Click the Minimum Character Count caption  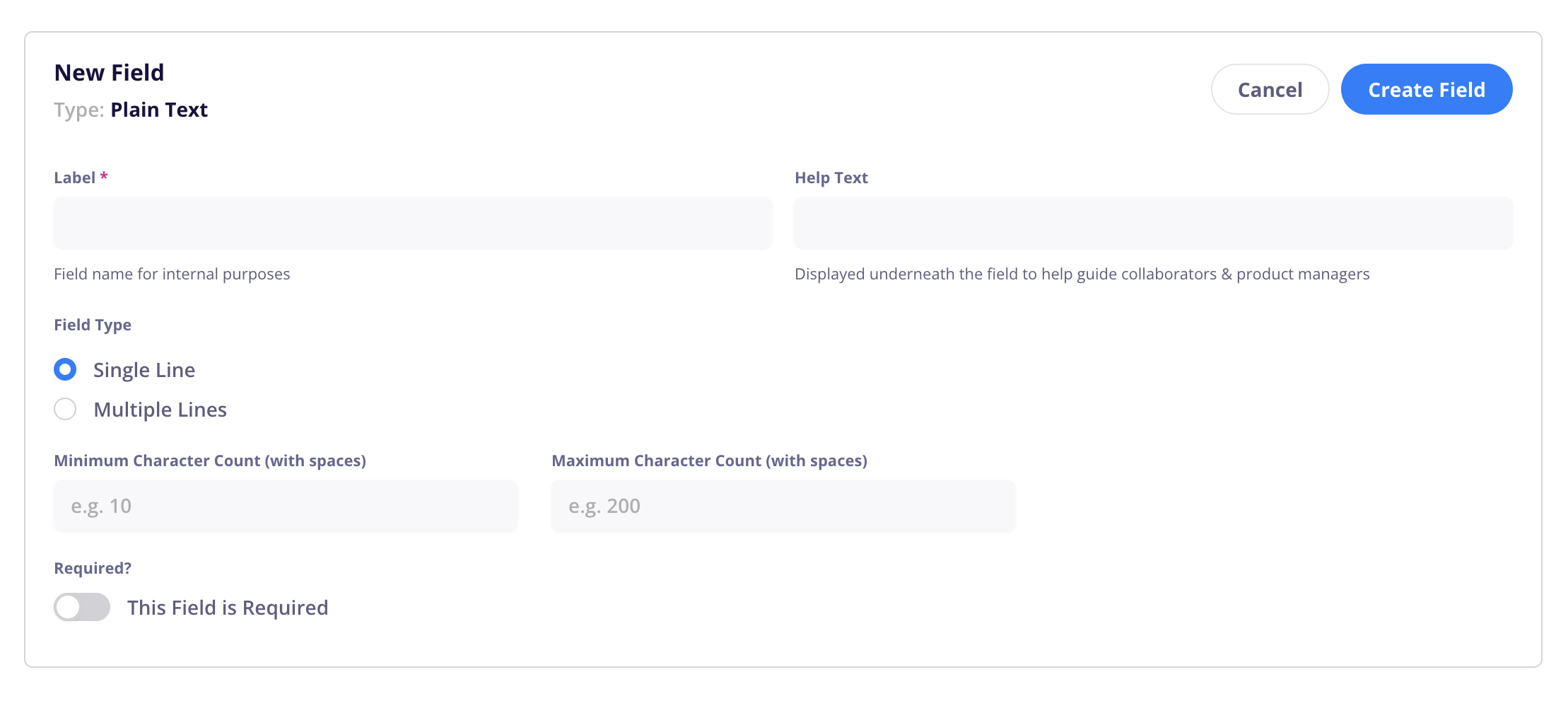pos(210,461)
